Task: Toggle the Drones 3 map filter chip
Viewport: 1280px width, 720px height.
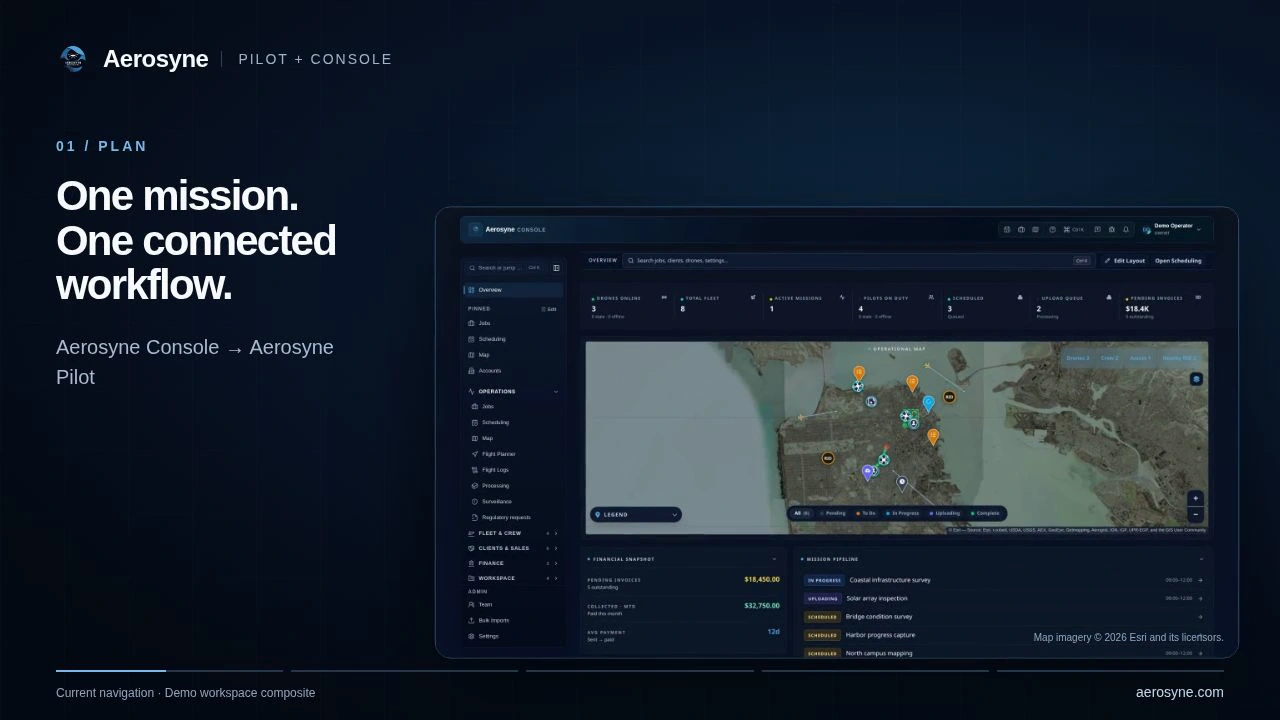Action: (1078, 358)
